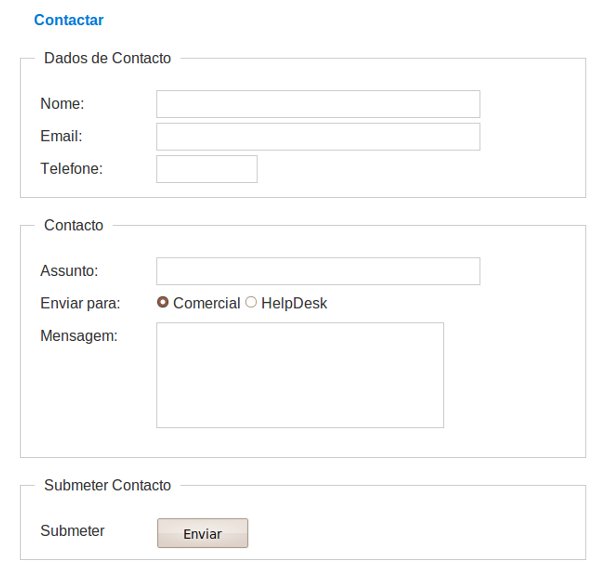Click the "Email:" label text
Screen dimensions: 600x584
pyautogui.click(x=61, y=136)
